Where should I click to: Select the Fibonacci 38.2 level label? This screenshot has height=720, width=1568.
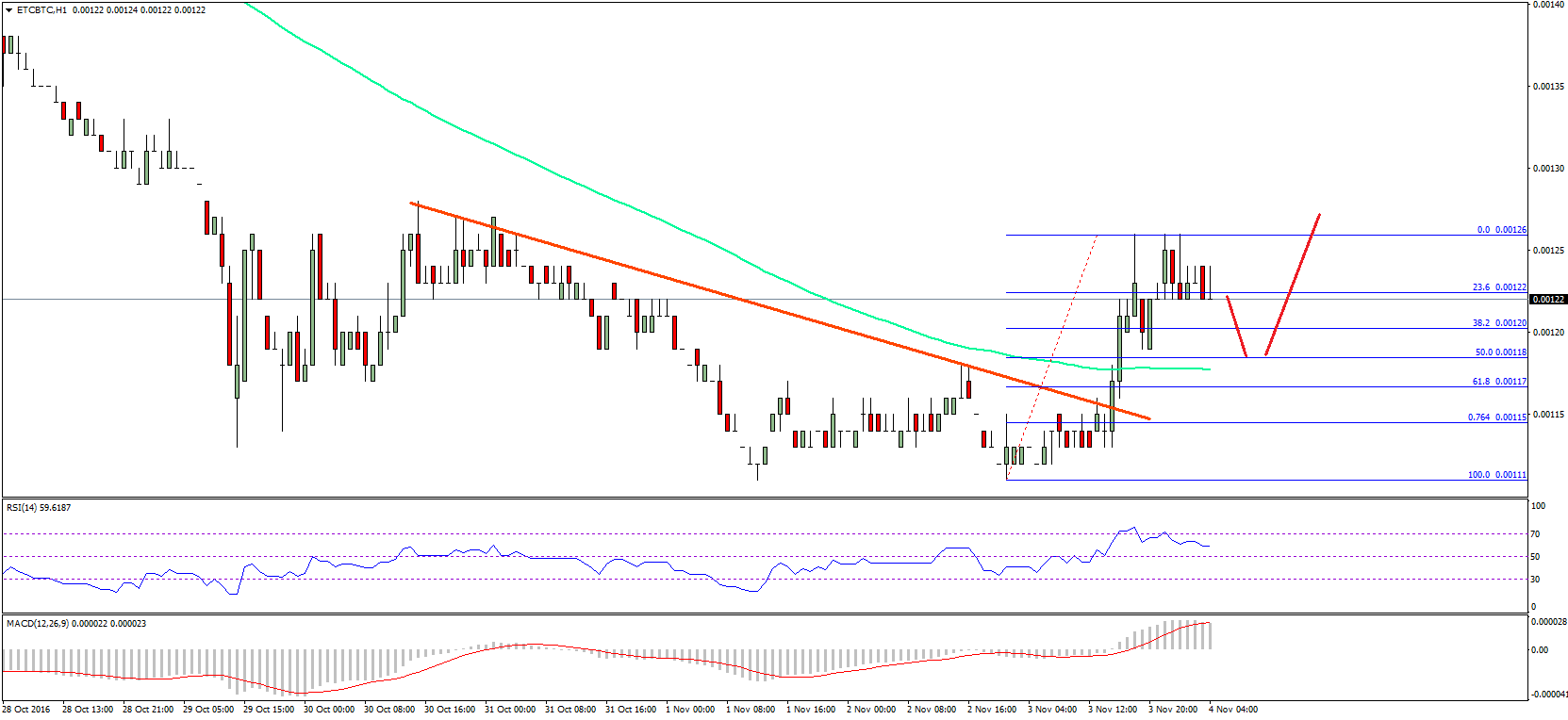tap(1499, 322)
